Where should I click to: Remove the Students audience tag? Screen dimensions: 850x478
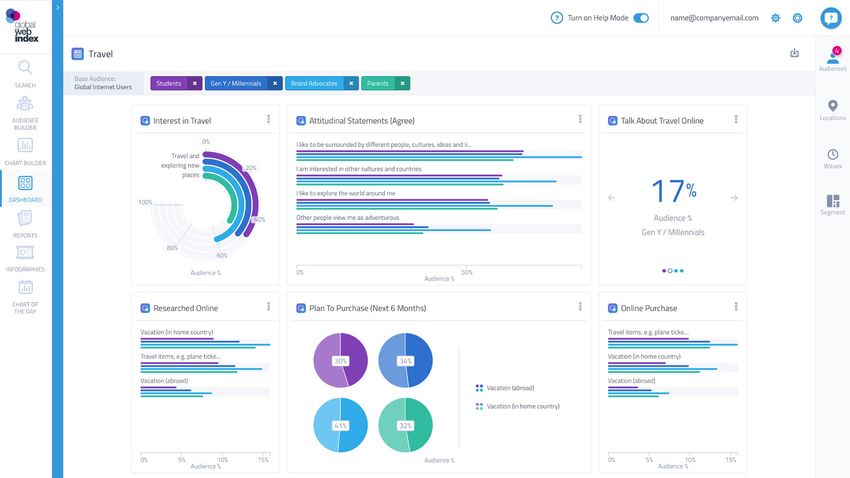point(194,83)
